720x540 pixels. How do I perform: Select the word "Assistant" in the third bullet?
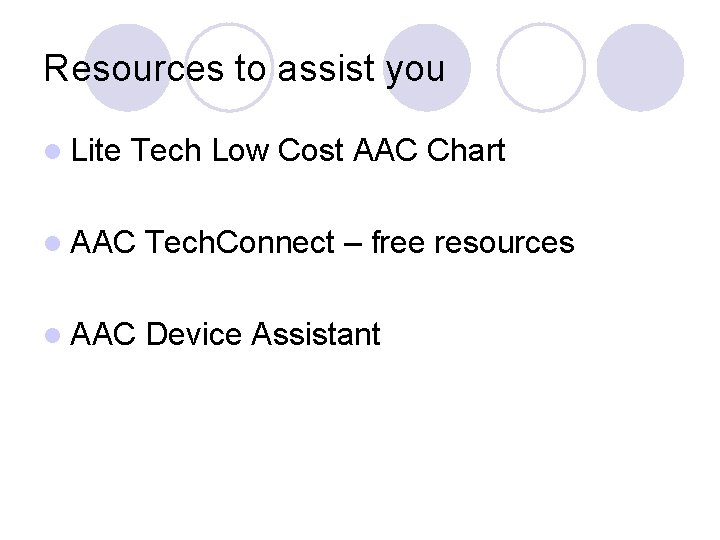[x=316, y=334]
